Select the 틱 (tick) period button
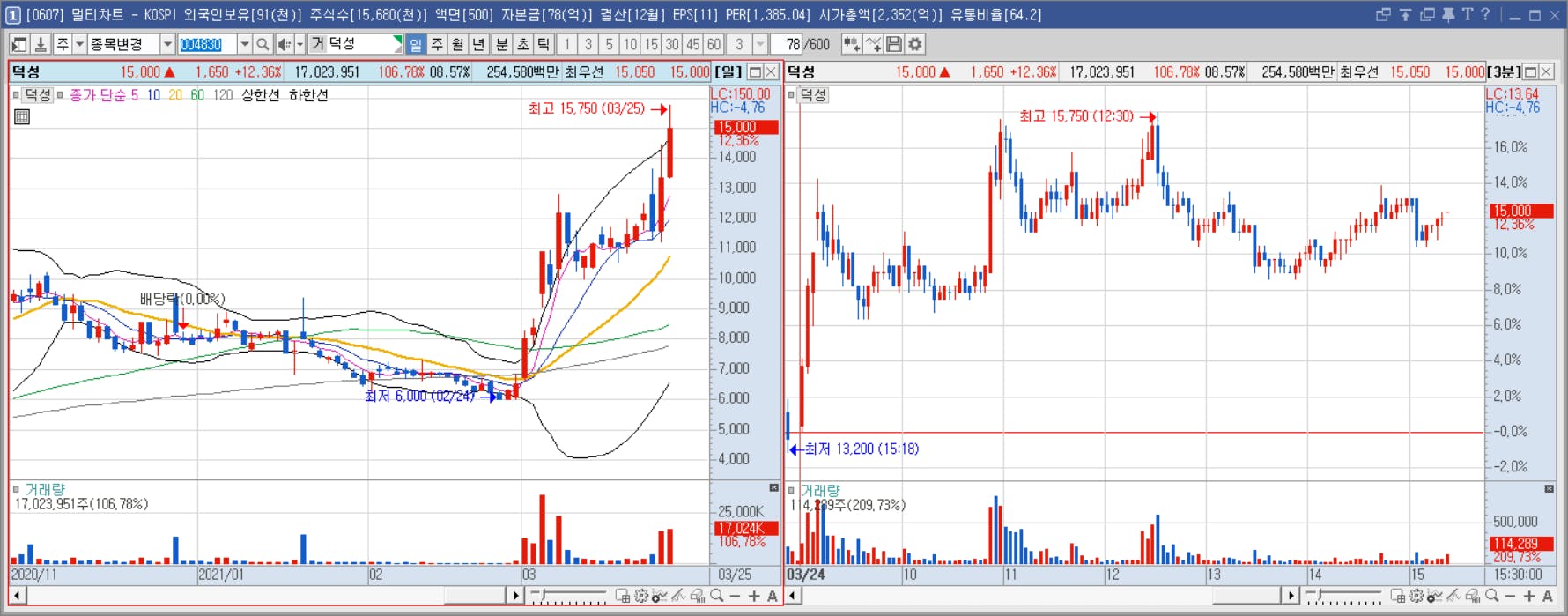The height and width of the screenshot is (616, 1568). coord(544,44)
